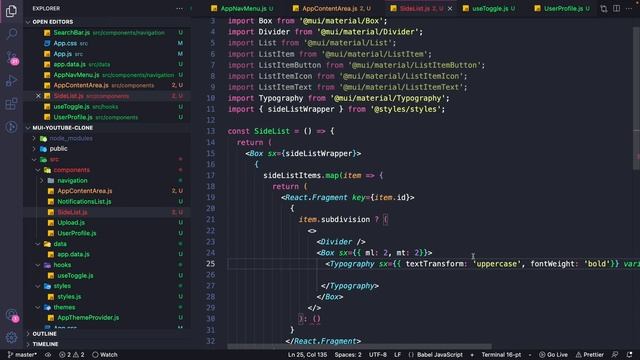The width and height of the screenshot is (640, 360).
Task: Click line number 25 in gutter
Action: point(210,264)
